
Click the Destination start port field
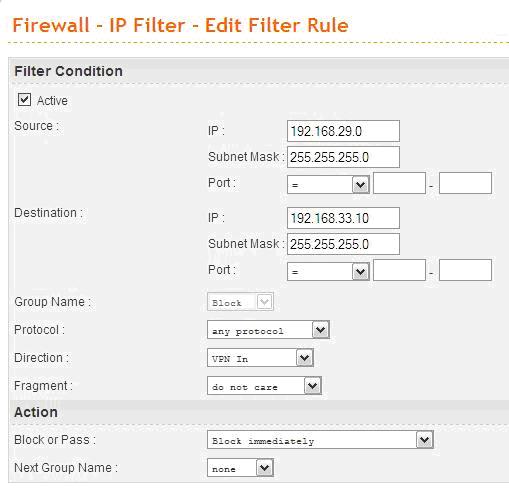(399, 270)
